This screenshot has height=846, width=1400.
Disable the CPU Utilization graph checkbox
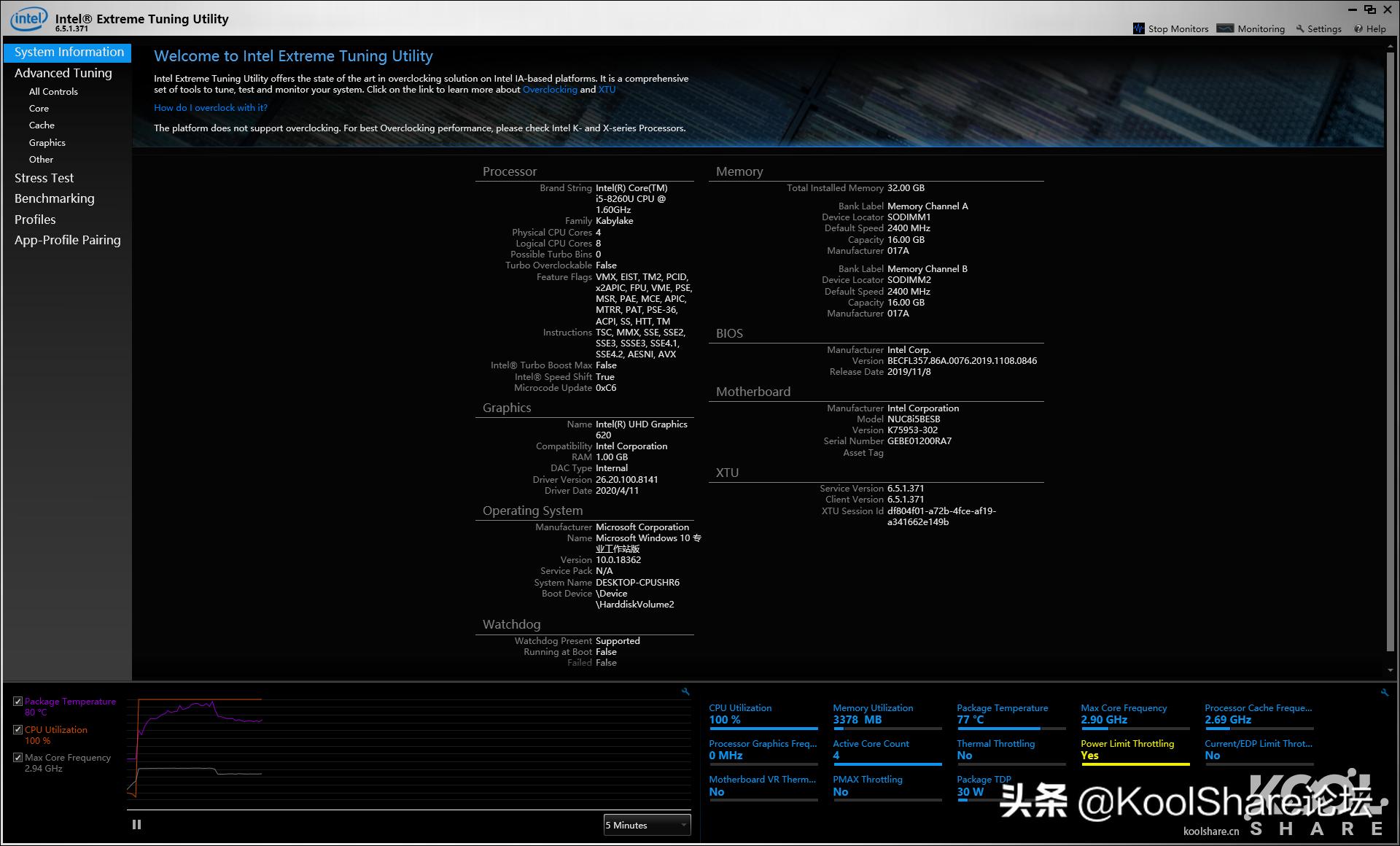[17, 729]
